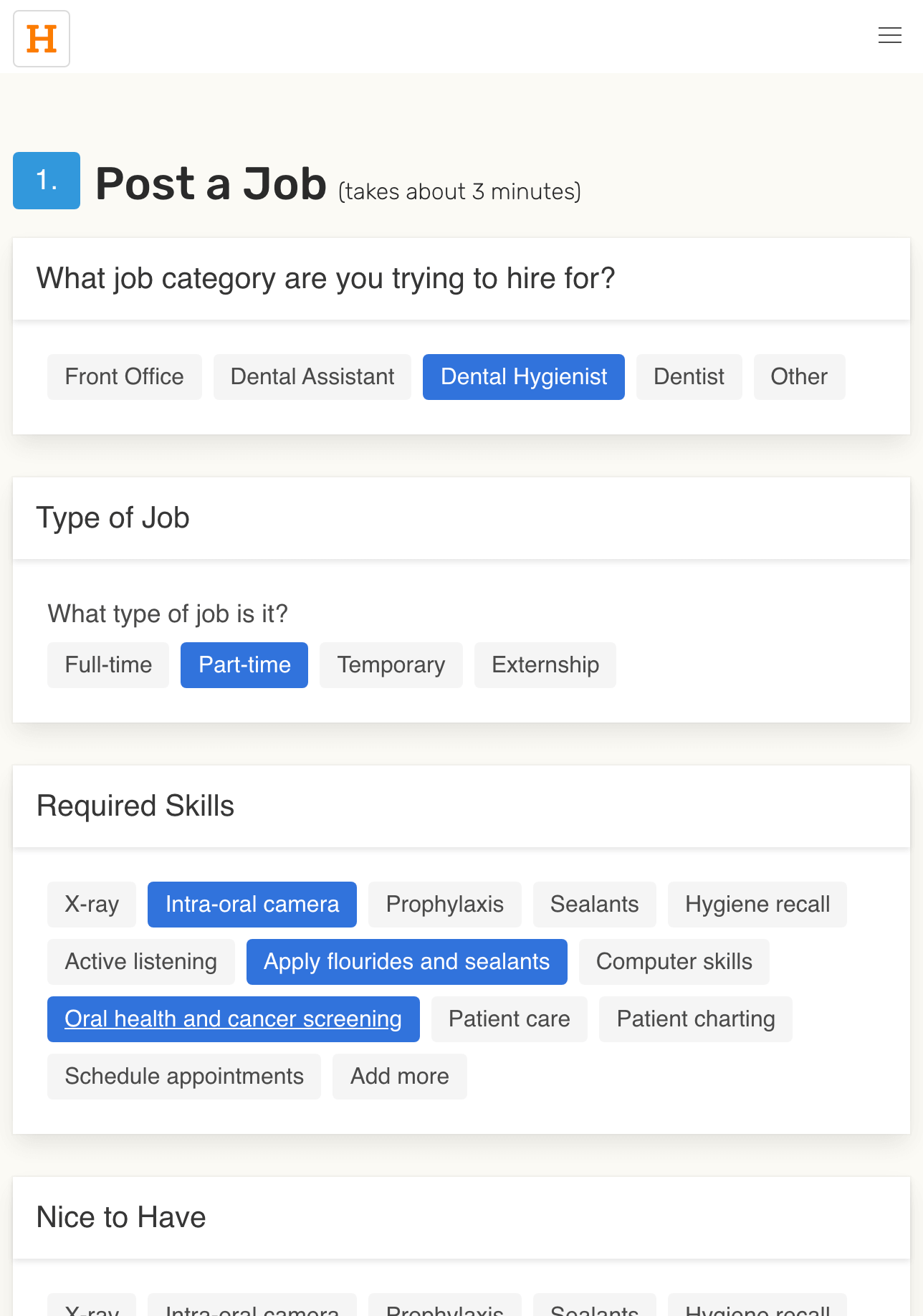The width and height of the screenshot is (923, 1316).
Task: Pick the Other job category
Action: (800, 377)
